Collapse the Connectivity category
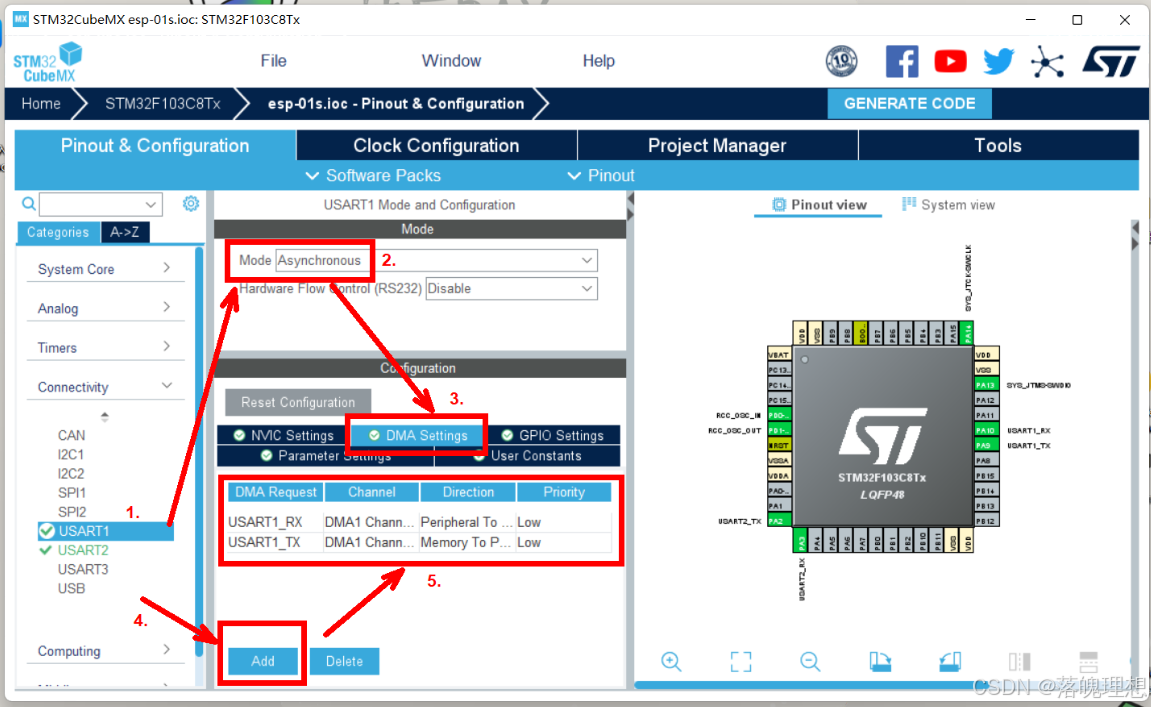The image size is (1151, 707). [x=104, y=387]
